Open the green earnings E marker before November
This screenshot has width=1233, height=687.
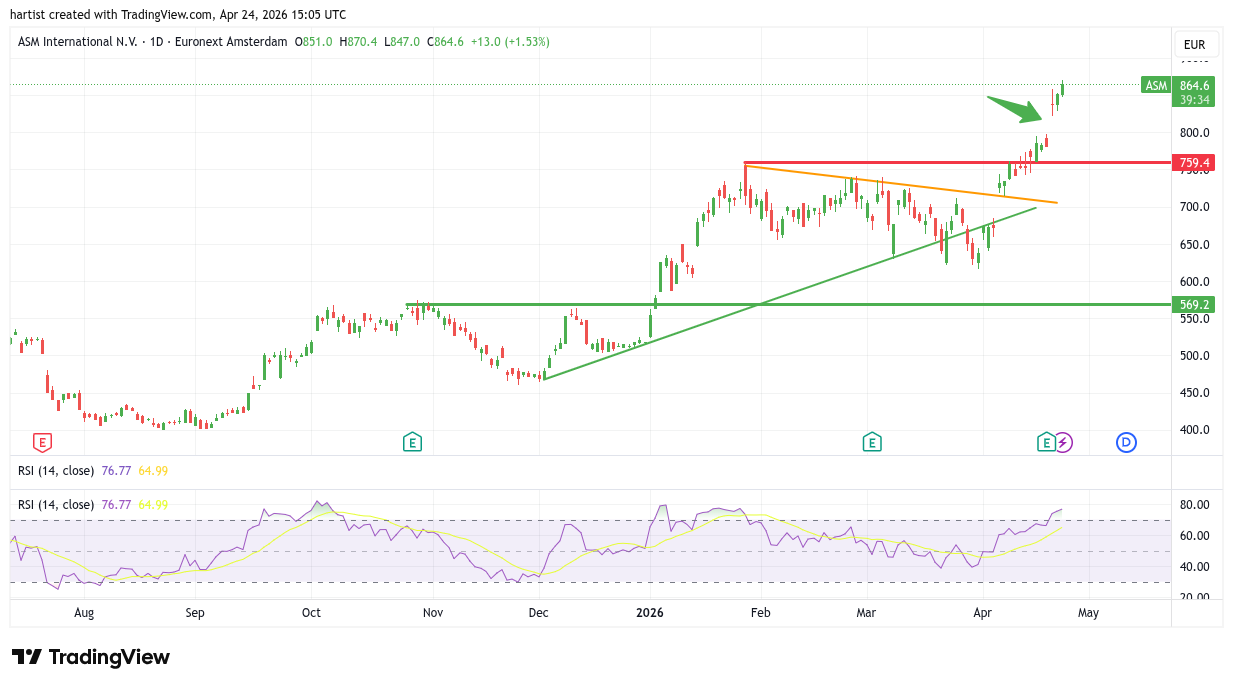412,441
